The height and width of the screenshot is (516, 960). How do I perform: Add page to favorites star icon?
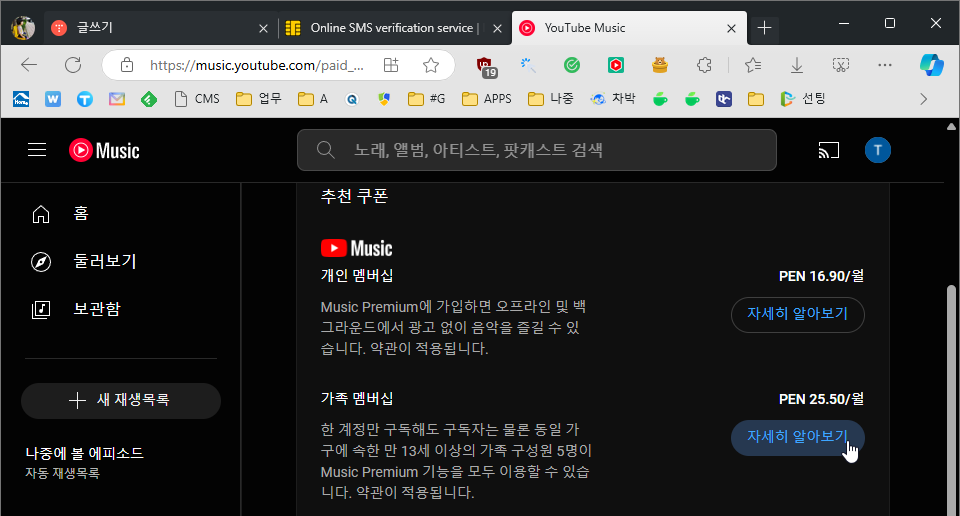(431, 65)
